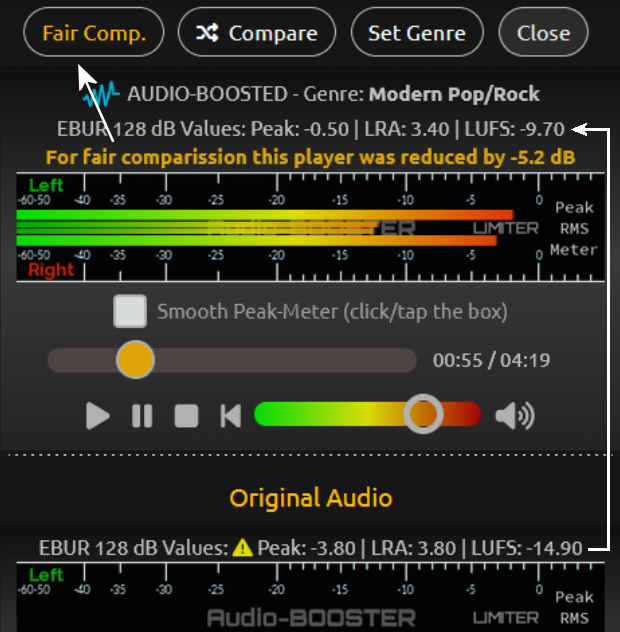The image size is (620, 632).
Task: Stop the audio-boosted playback
Action: point(186,416)
